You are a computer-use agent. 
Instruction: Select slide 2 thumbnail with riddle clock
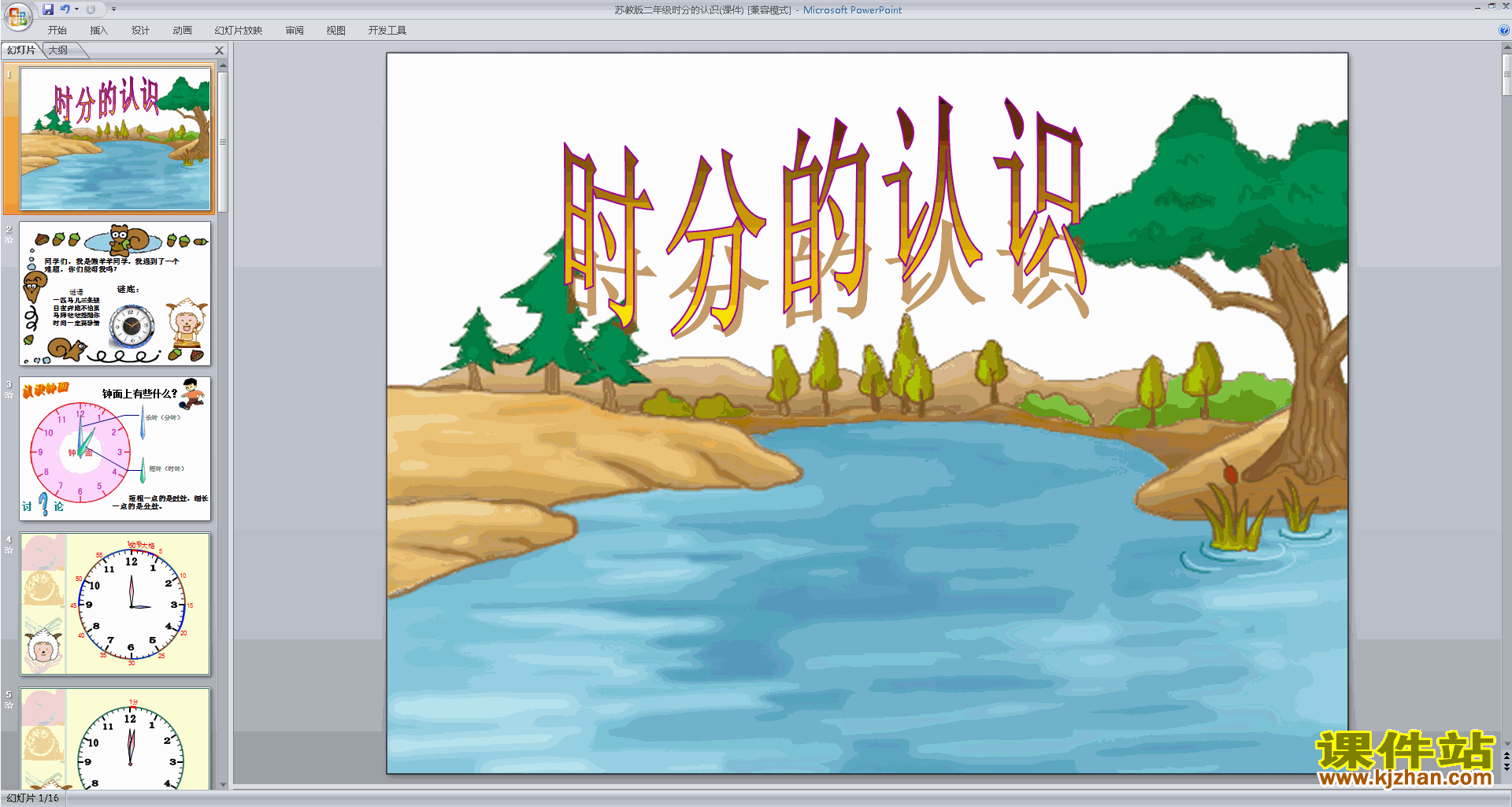point(115,294)
